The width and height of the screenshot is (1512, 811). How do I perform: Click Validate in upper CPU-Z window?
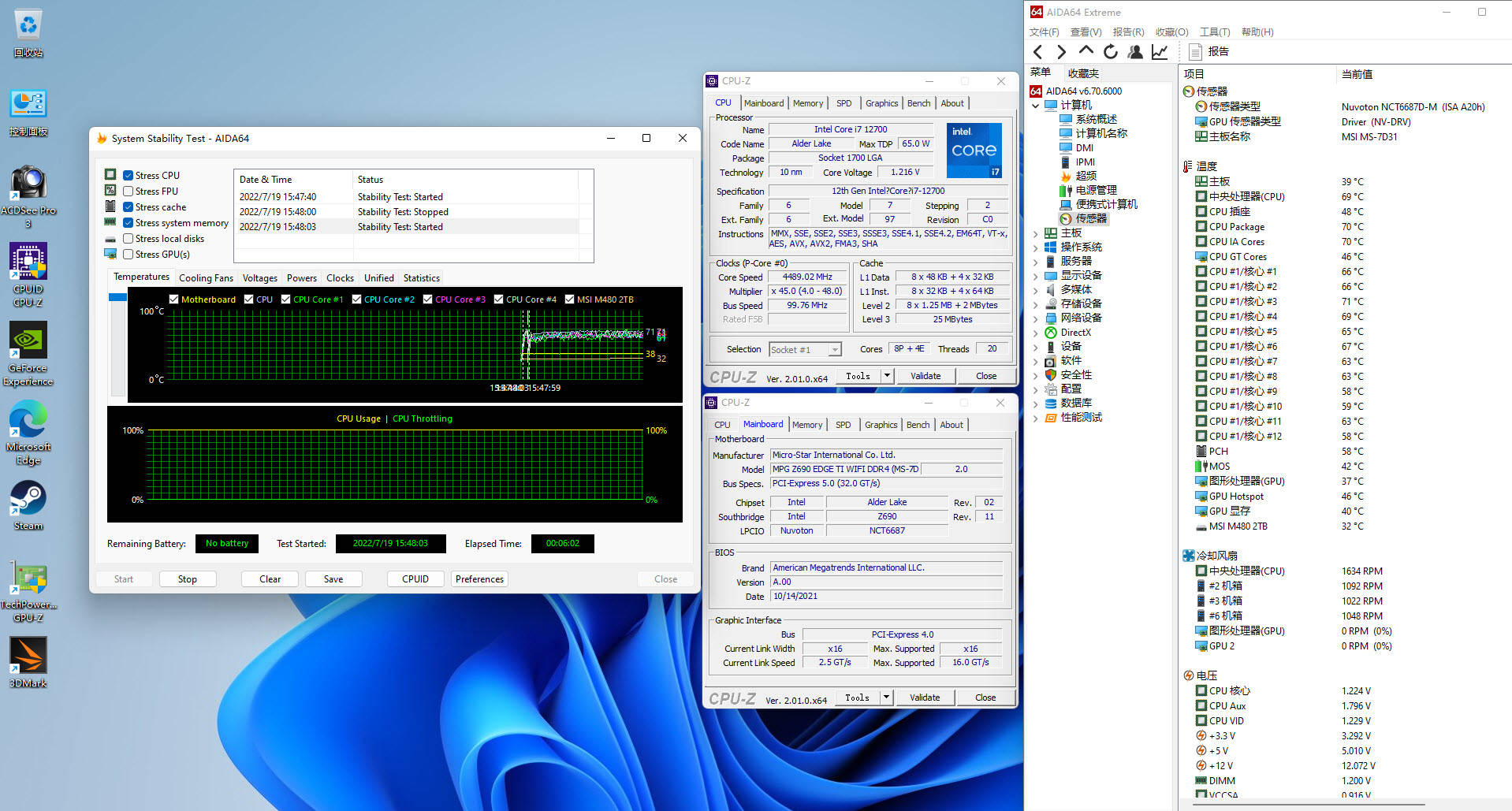(925, 376)
